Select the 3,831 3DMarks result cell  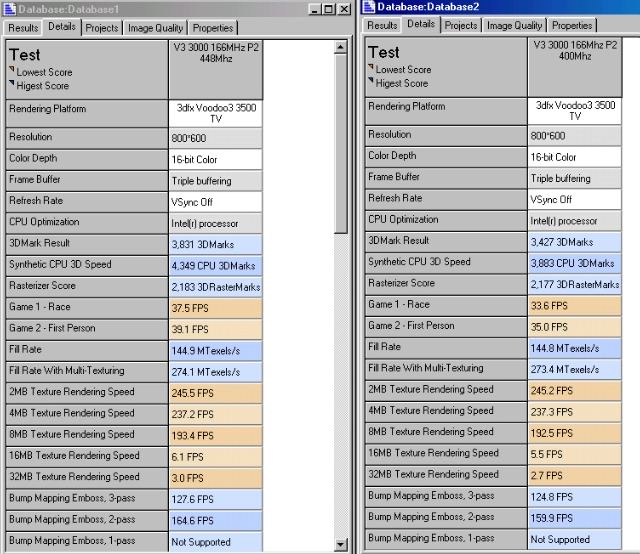215,241
